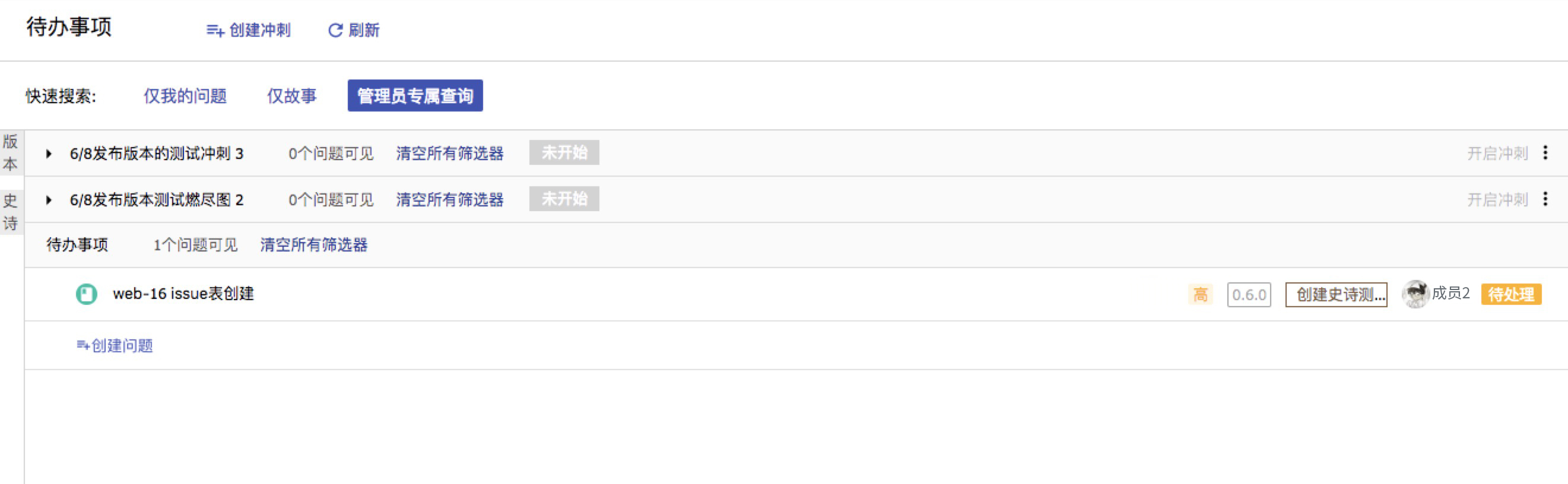This screenshot has width=1568, height=484.
Task: Click the 创建史诗测... epic tag
Action: (1336, 295)
